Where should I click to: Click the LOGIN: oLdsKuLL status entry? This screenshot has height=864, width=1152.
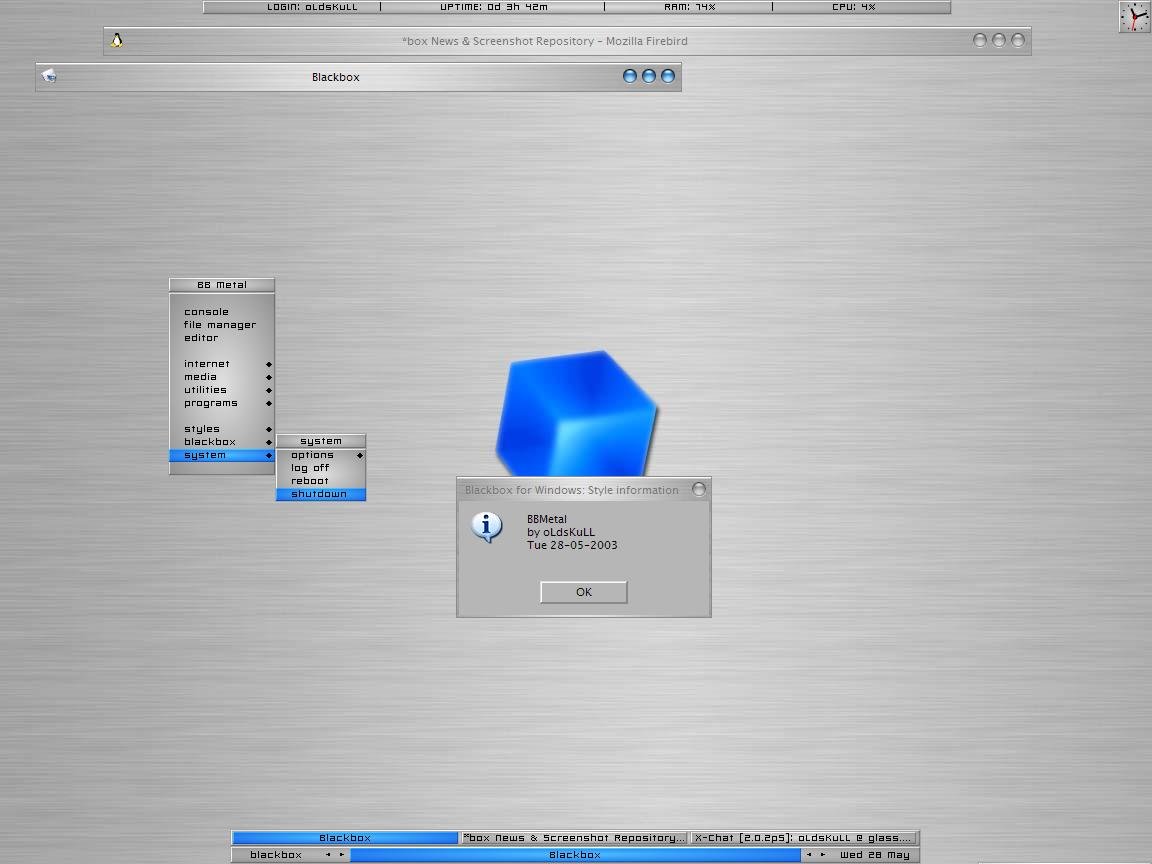(x=312, y=7)
